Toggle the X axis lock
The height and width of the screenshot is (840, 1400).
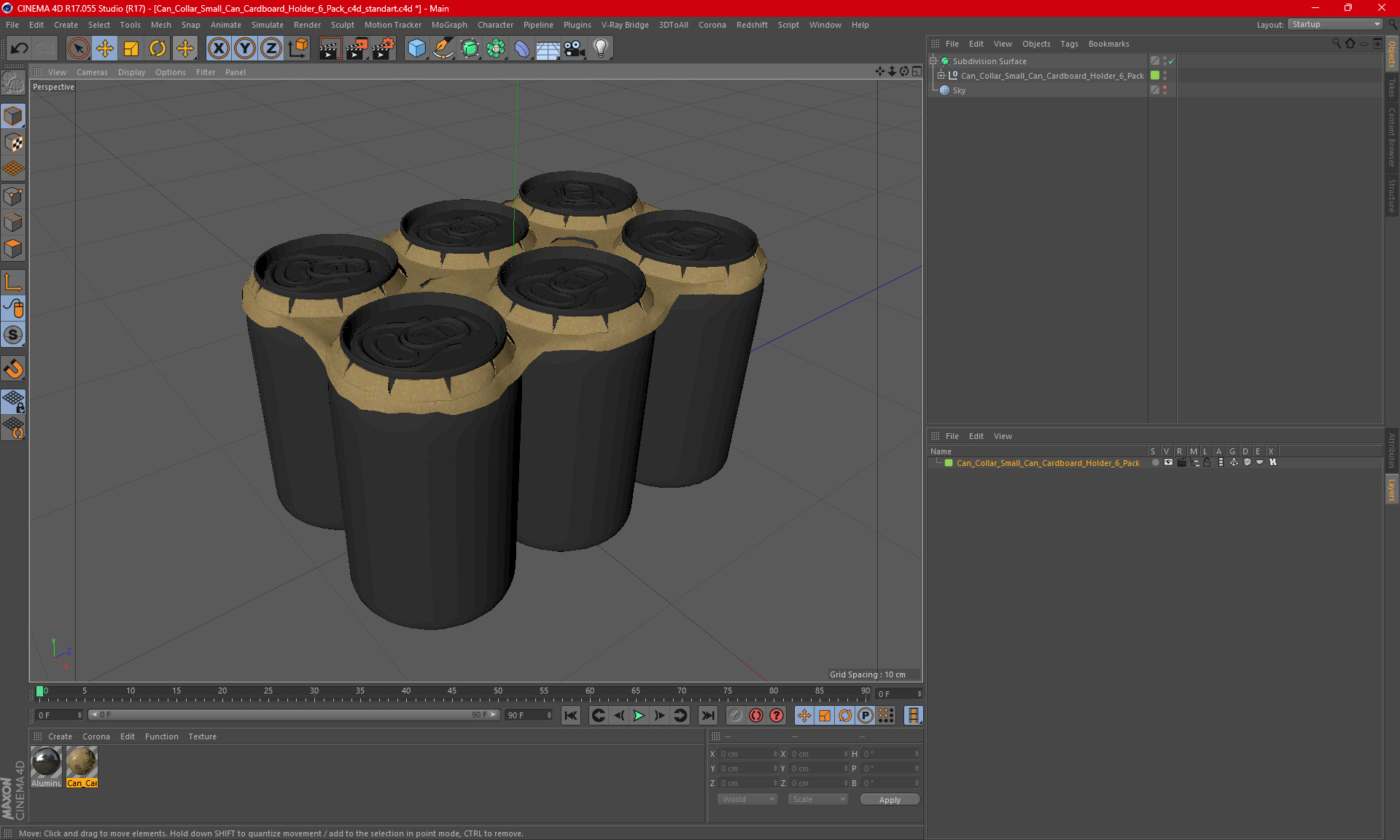pos(218,49)
